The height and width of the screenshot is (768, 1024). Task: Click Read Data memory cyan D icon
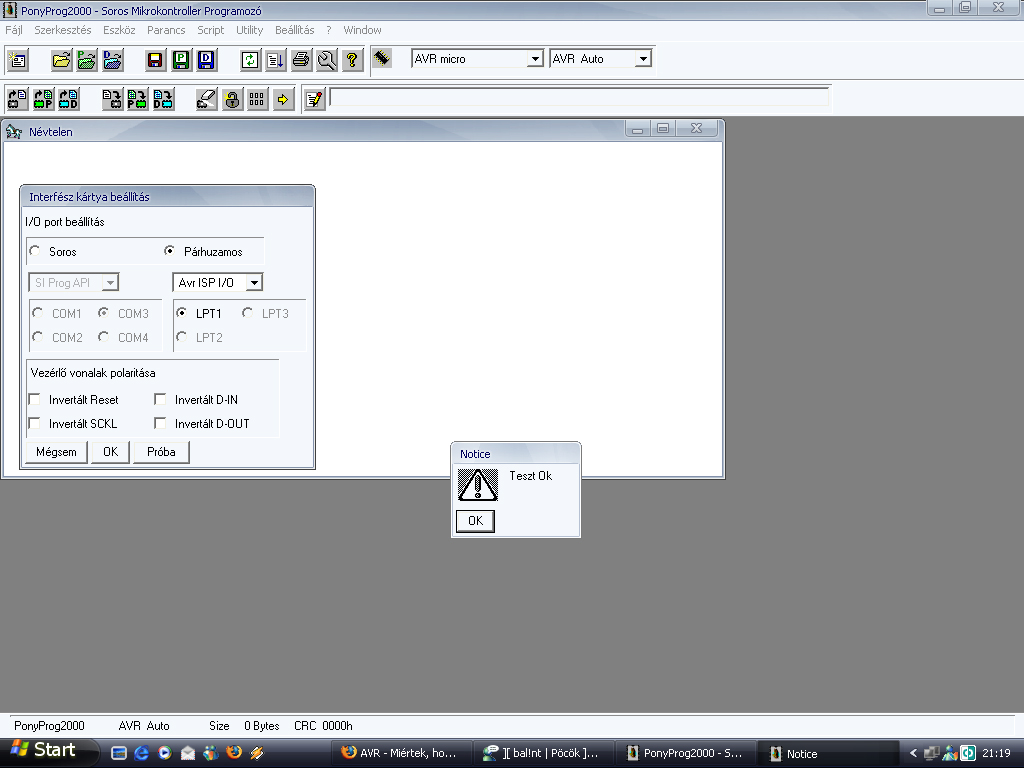click(x=69, y=99)
